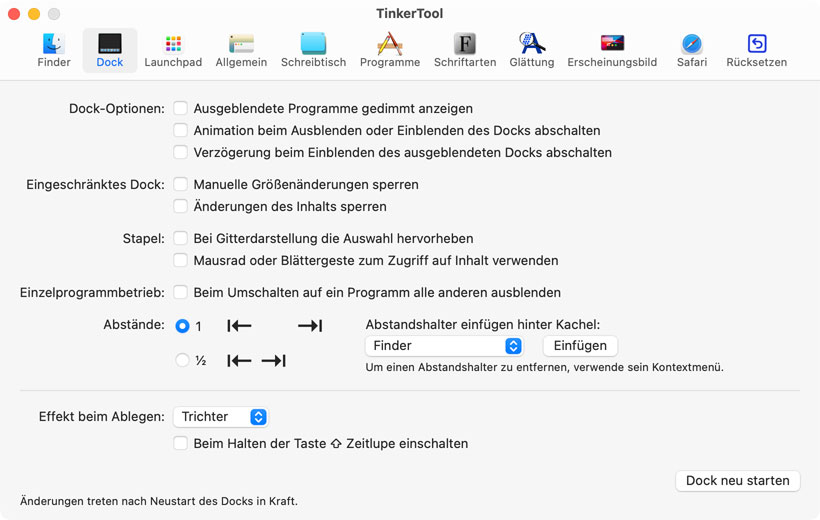
Task: Click the TinkerTool window title
Action: 409,13
